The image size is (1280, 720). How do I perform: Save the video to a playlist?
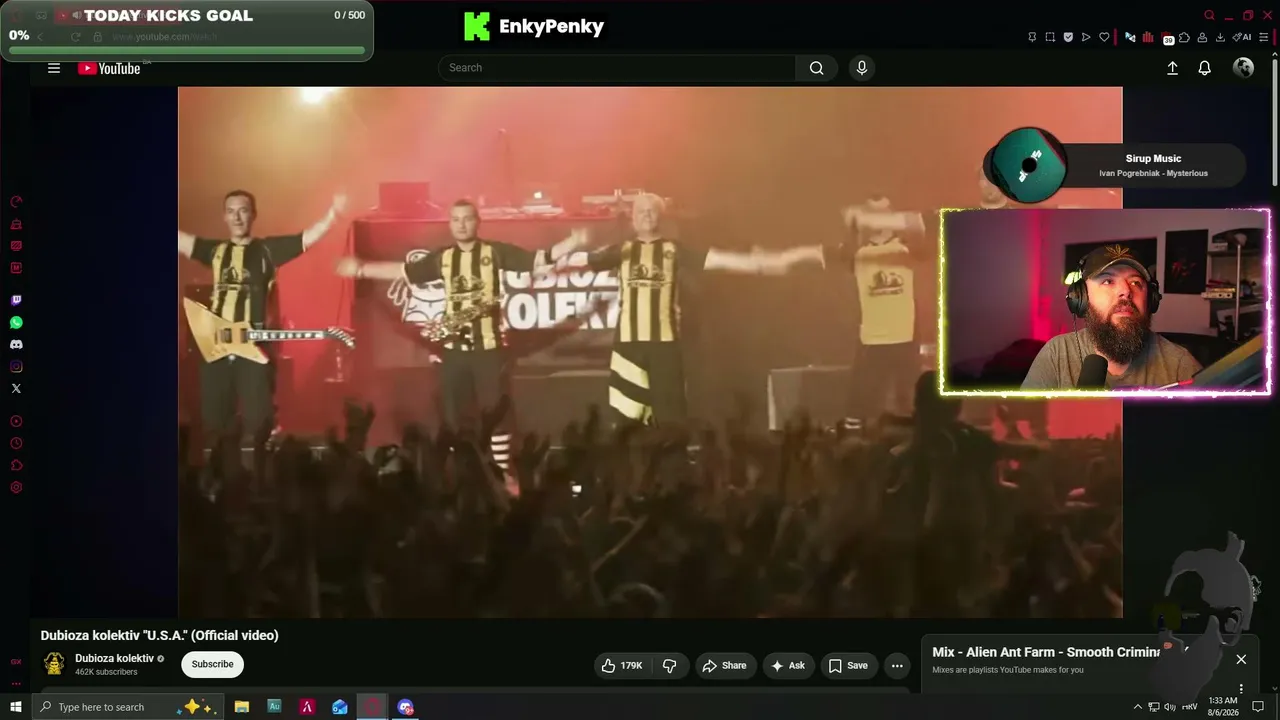coord(847,666)
